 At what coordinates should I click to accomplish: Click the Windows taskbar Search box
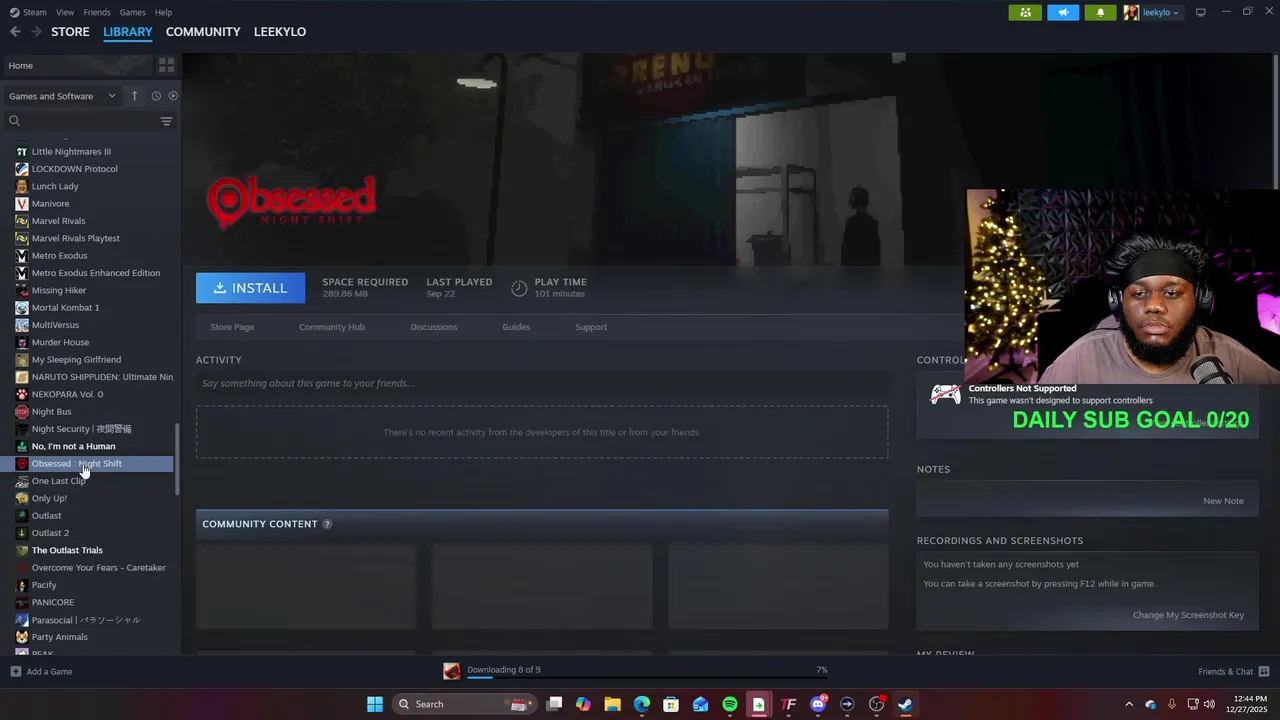tap(463, 704)
